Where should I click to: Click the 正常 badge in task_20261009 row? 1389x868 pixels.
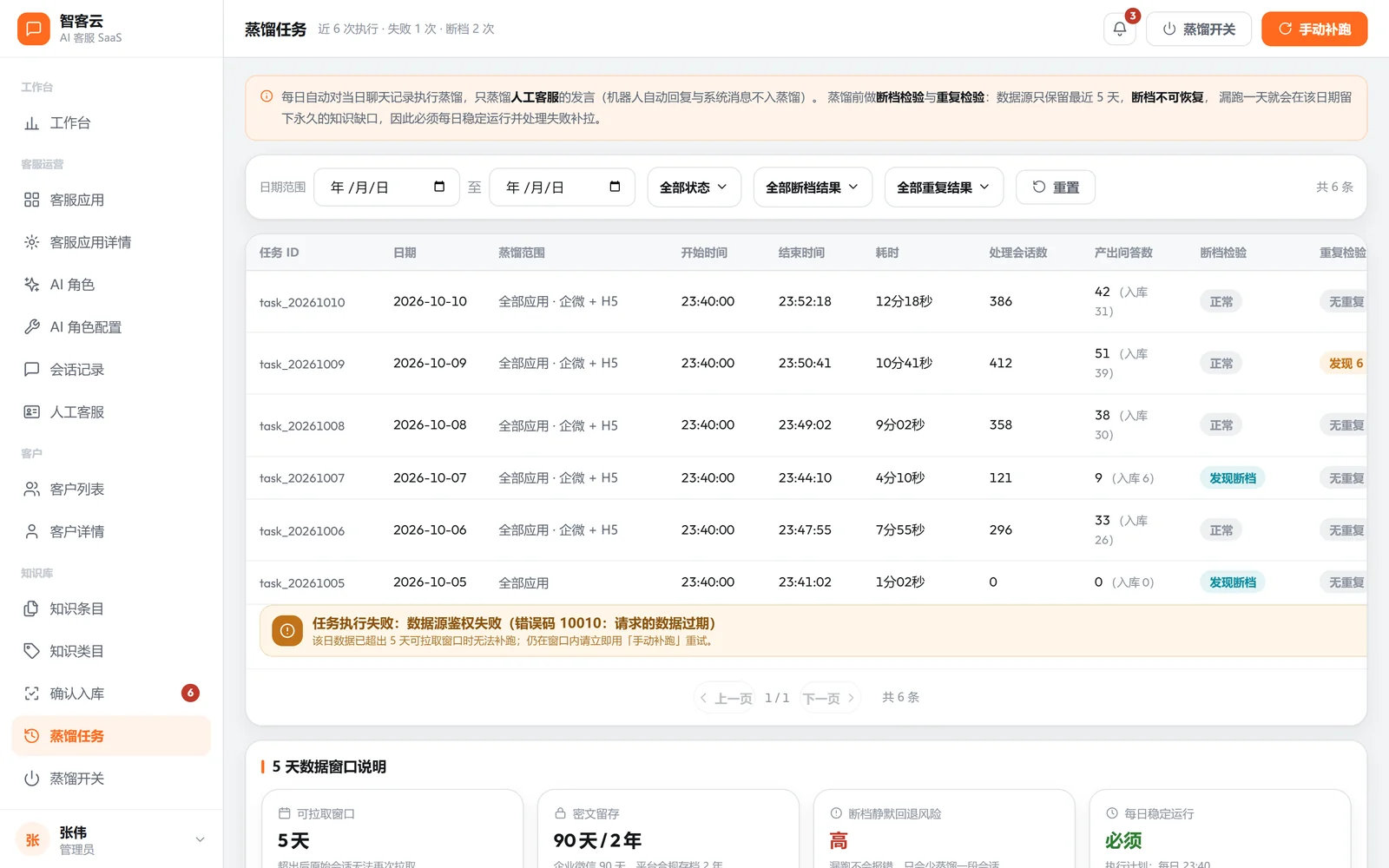click(1221, 364)
